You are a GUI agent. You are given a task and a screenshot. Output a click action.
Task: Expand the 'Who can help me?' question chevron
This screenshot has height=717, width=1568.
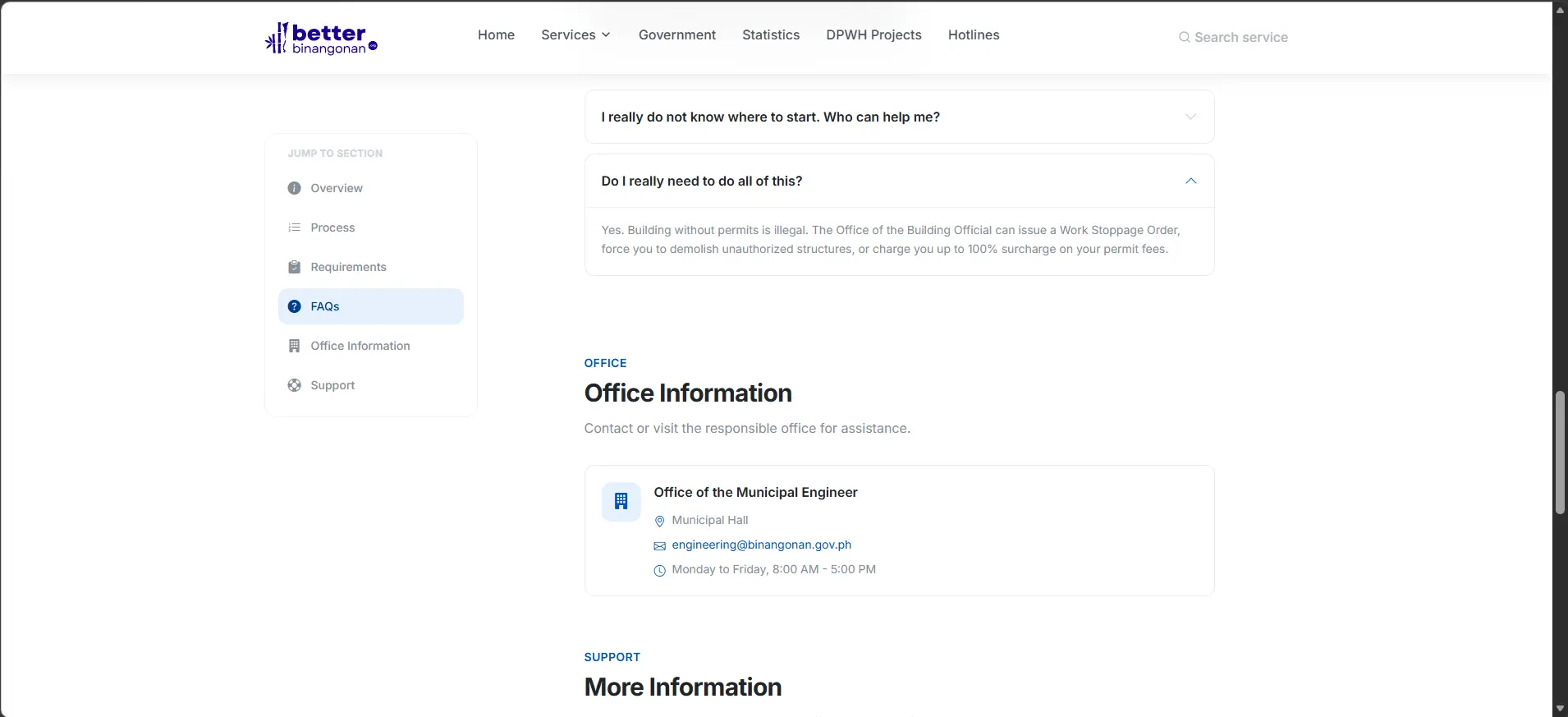pos(1190,117)
